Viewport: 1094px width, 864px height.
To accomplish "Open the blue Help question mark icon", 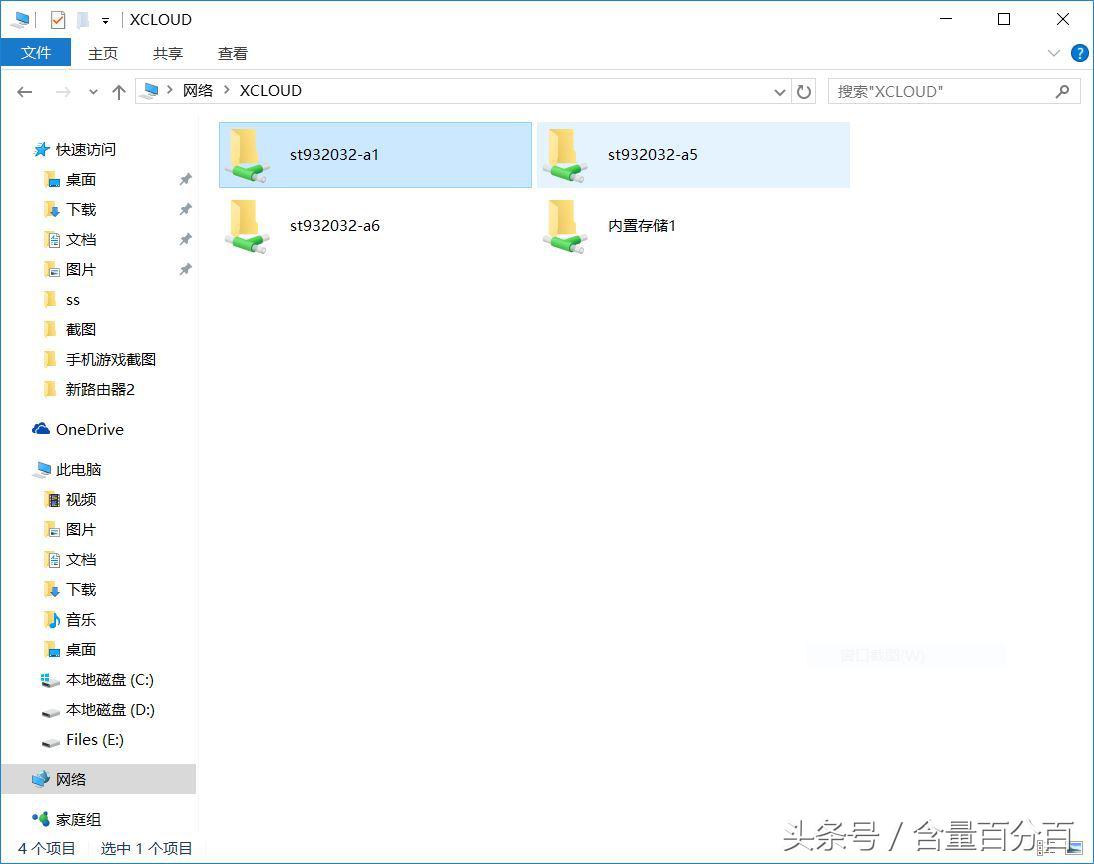I will coord(1080,53).
